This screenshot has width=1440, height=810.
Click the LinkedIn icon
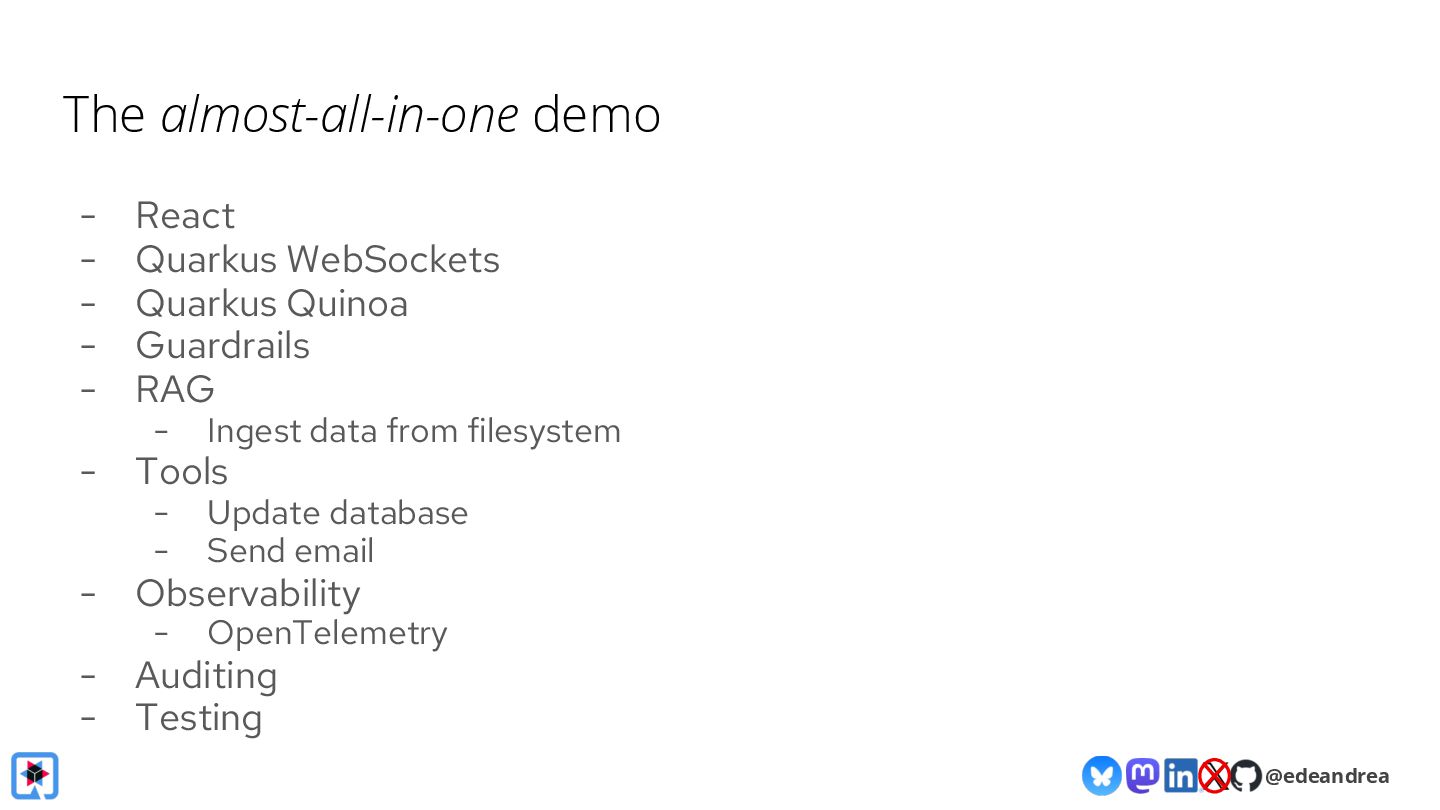tap(1180, 775)
